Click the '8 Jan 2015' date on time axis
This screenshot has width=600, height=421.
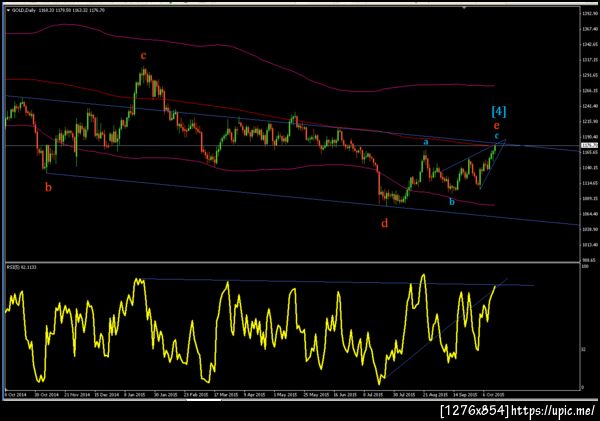tap(135, 395)
